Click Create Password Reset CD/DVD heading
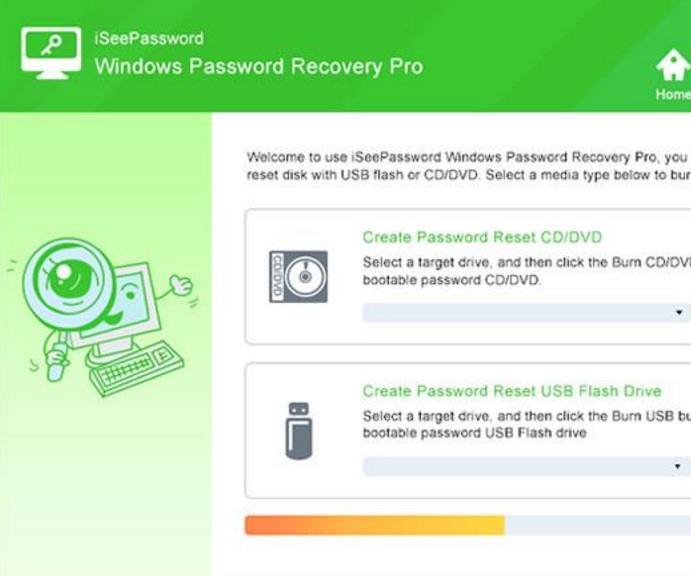The height and width of the screenshot is (576, 691). click(482, 237)
